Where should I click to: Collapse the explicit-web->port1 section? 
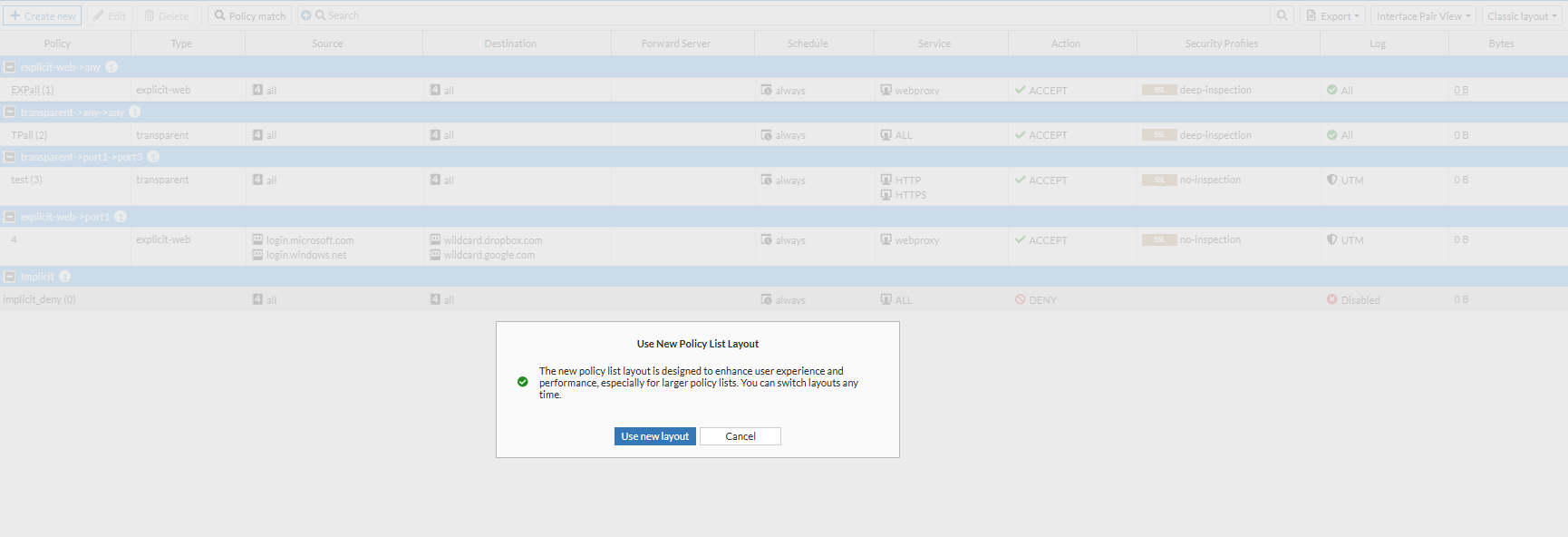(x=10, y=217)
